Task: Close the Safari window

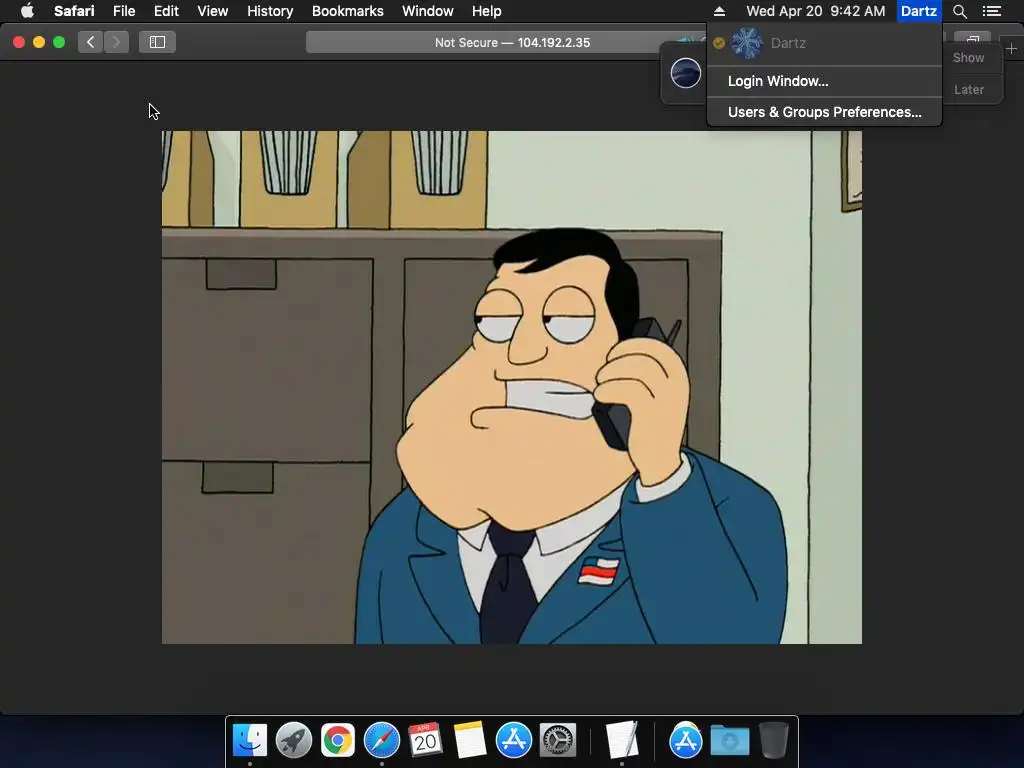Action: [x=19, y=42]
